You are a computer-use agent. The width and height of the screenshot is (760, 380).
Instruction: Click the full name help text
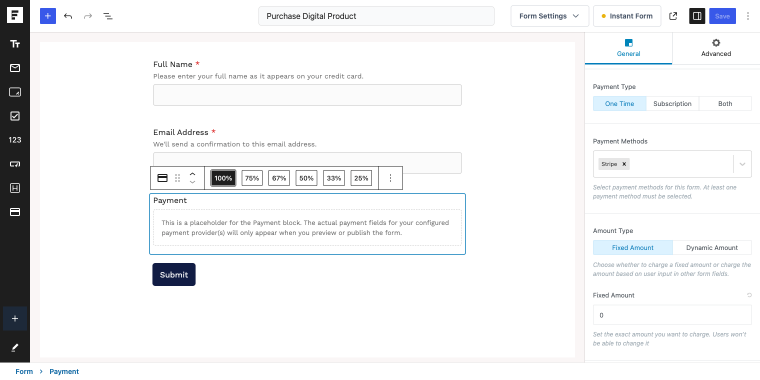[258, 76]
